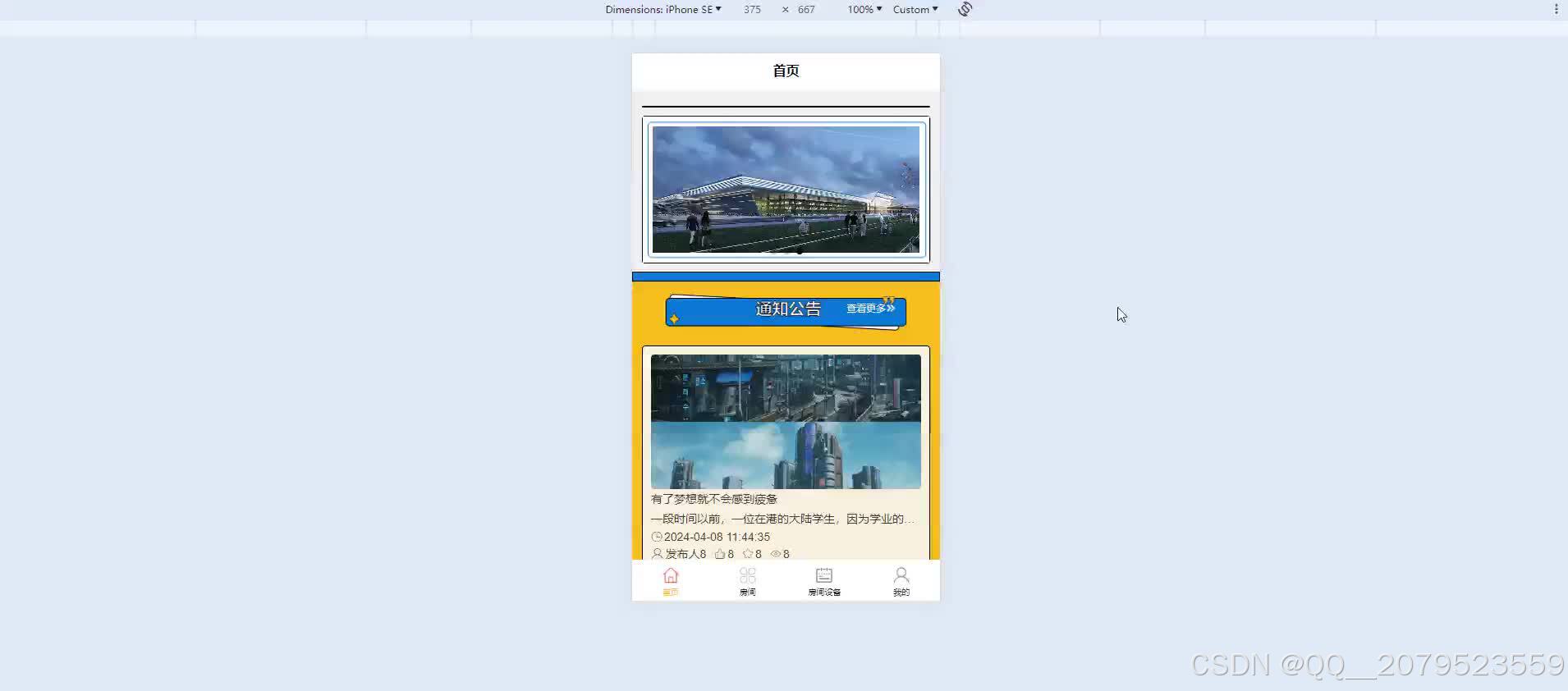The height and width of the screenshot is (691, 1568).
Task: Open the 首页 home tab icon
Action: (x=671, y=575)
